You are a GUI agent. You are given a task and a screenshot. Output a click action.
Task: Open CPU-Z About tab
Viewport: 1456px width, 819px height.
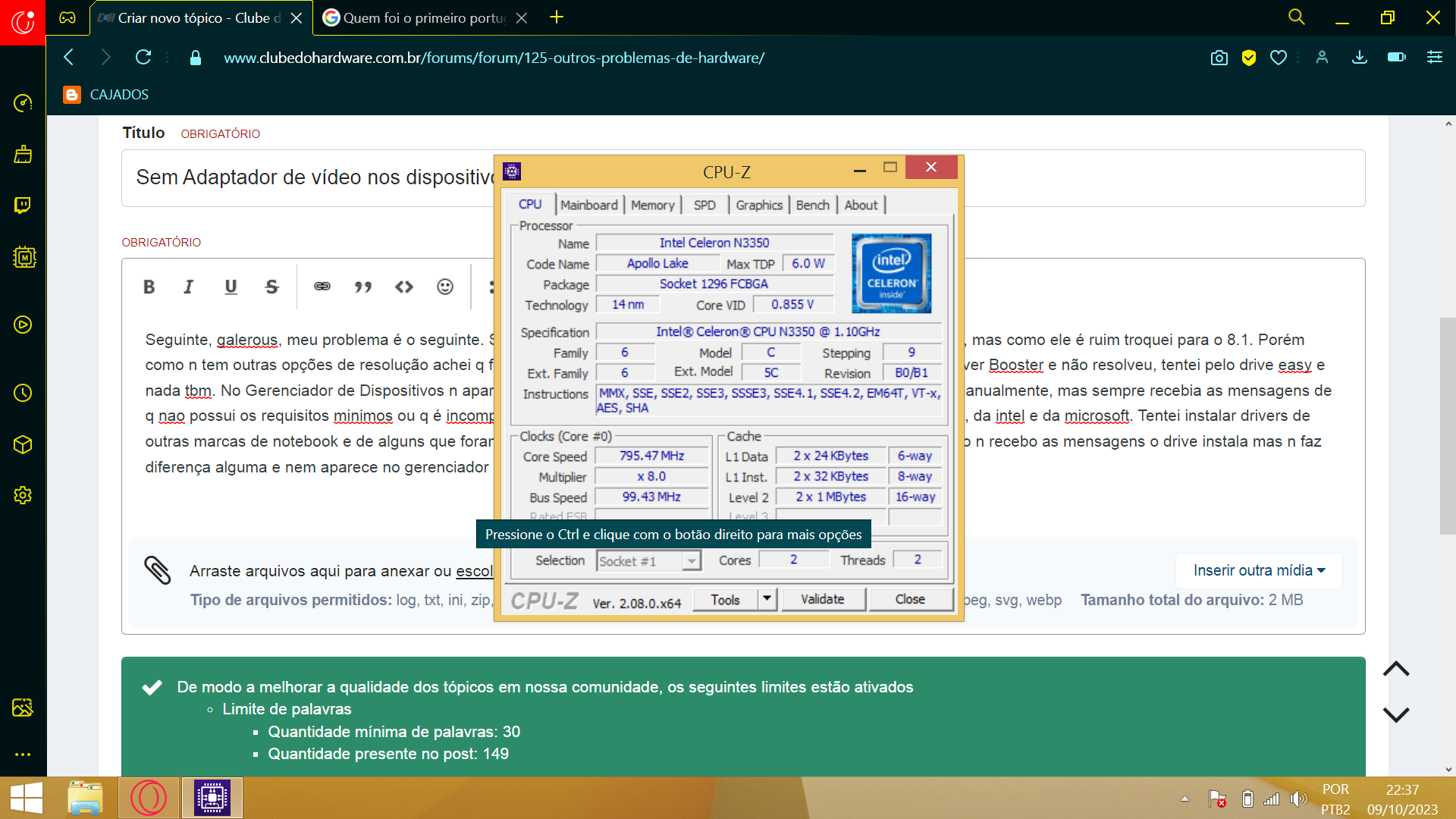tap(861, 205)
